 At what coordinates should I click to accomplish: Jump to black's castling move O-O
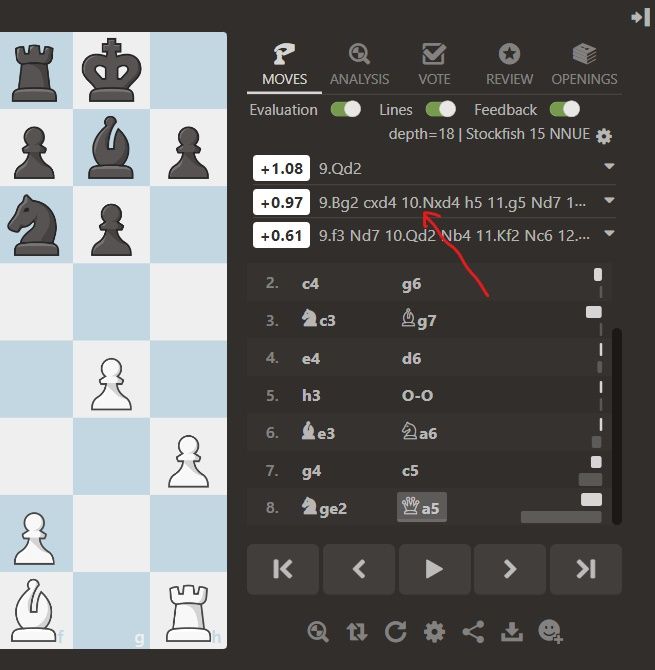point(417,395)
